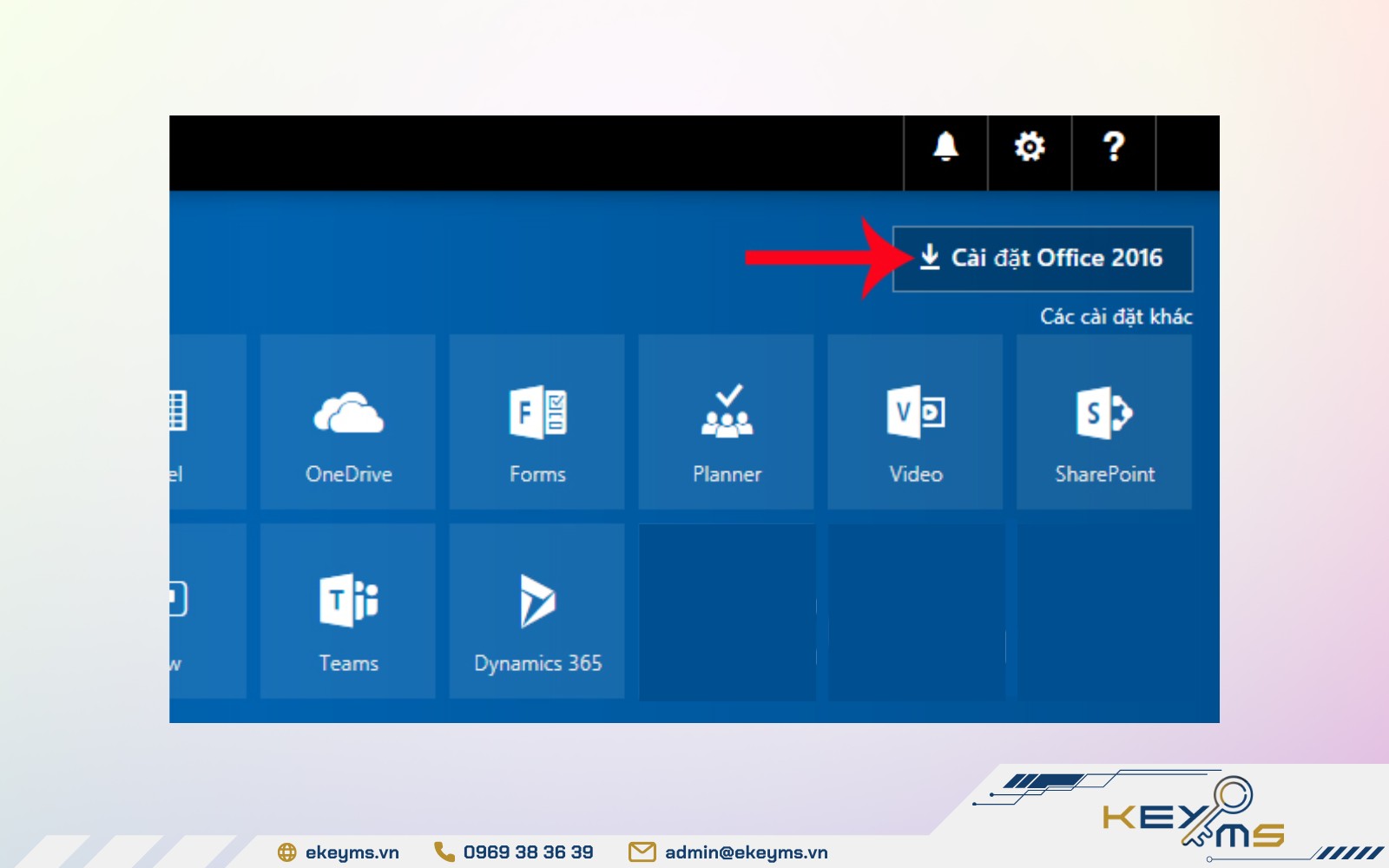This screenshot has height=868, width=1389.
Task: Open the Các cài đặt khác link
Action: [x=1116, y=317]
